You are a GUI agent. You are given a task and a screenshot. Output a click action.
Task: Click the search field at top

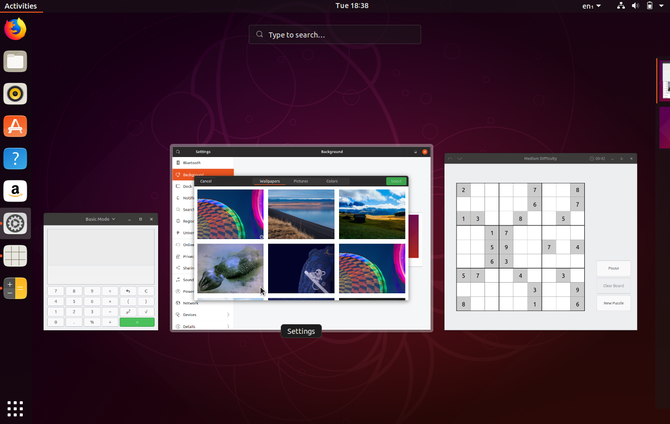tap(335, 35)
